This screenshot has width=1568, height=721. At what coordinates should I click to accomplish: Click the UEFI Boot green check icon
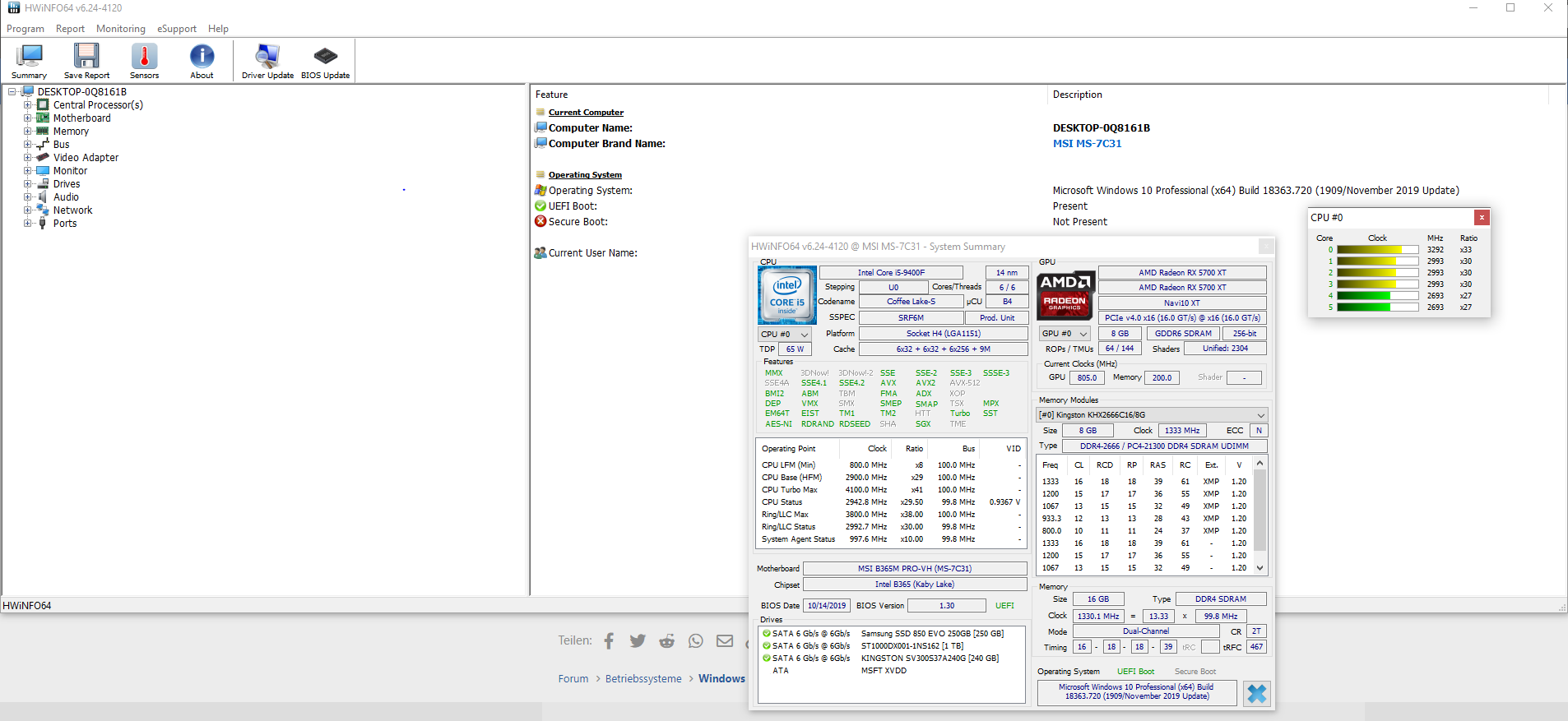pyautogui.click(x=540, y=206)
